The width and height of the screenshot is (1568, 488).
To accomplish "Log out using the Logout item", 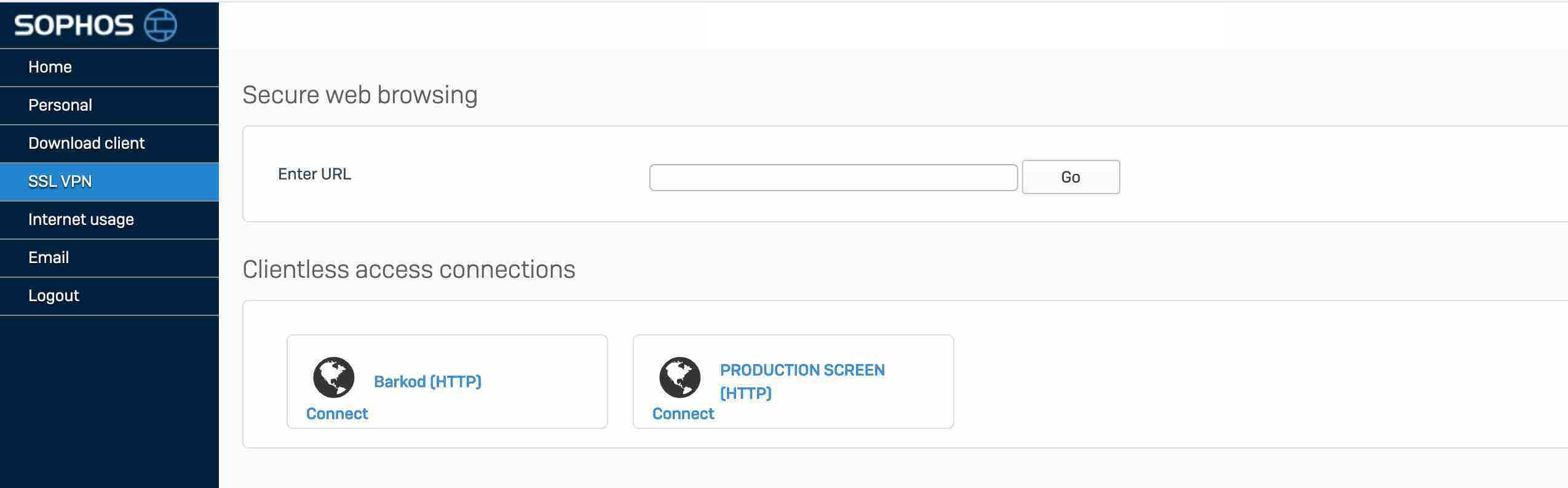I will tap(109, 296).
